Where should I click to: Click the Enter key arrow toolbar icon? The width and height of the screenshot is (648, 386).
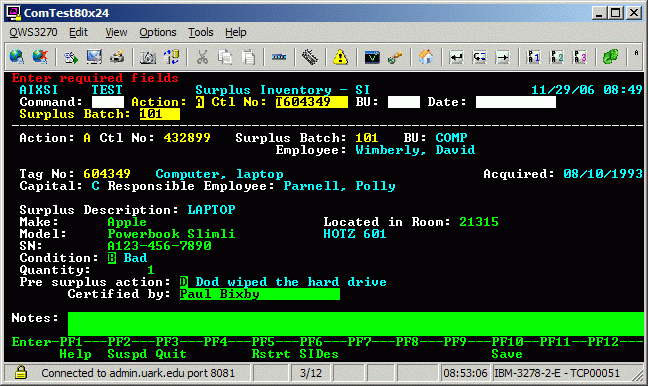pyautogui.click(x=457, y=57)
